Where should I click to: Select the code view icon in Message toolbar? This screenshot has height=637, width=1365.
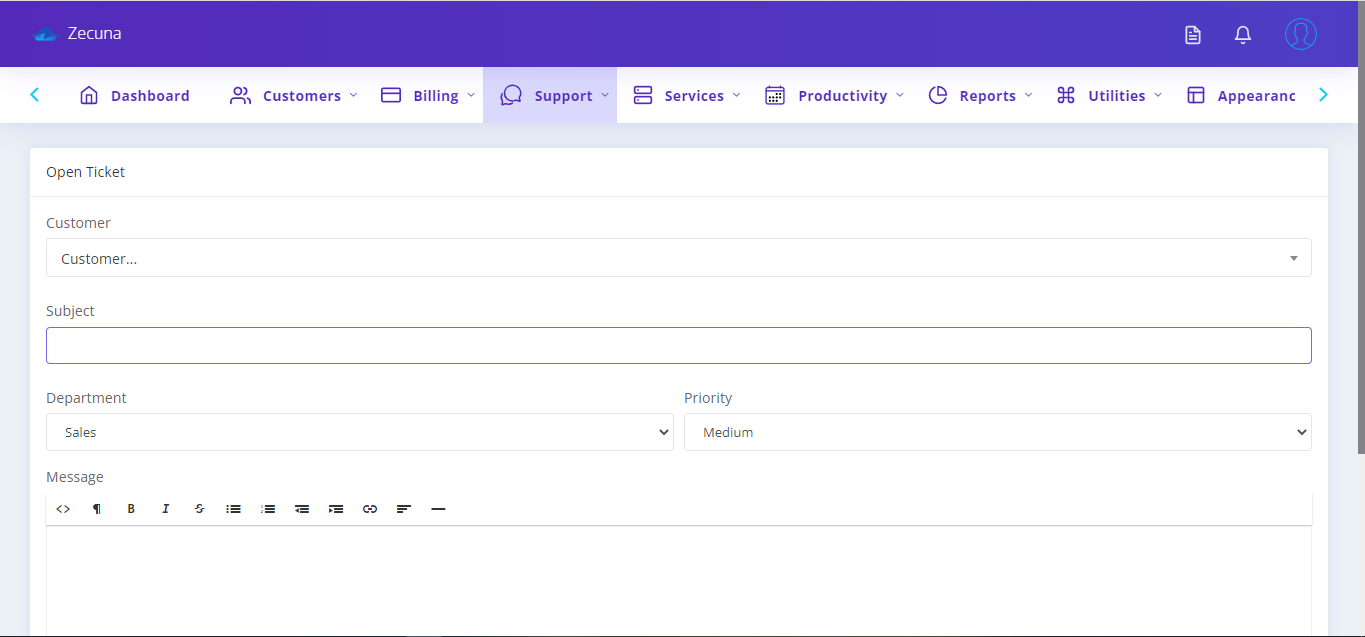63,508
